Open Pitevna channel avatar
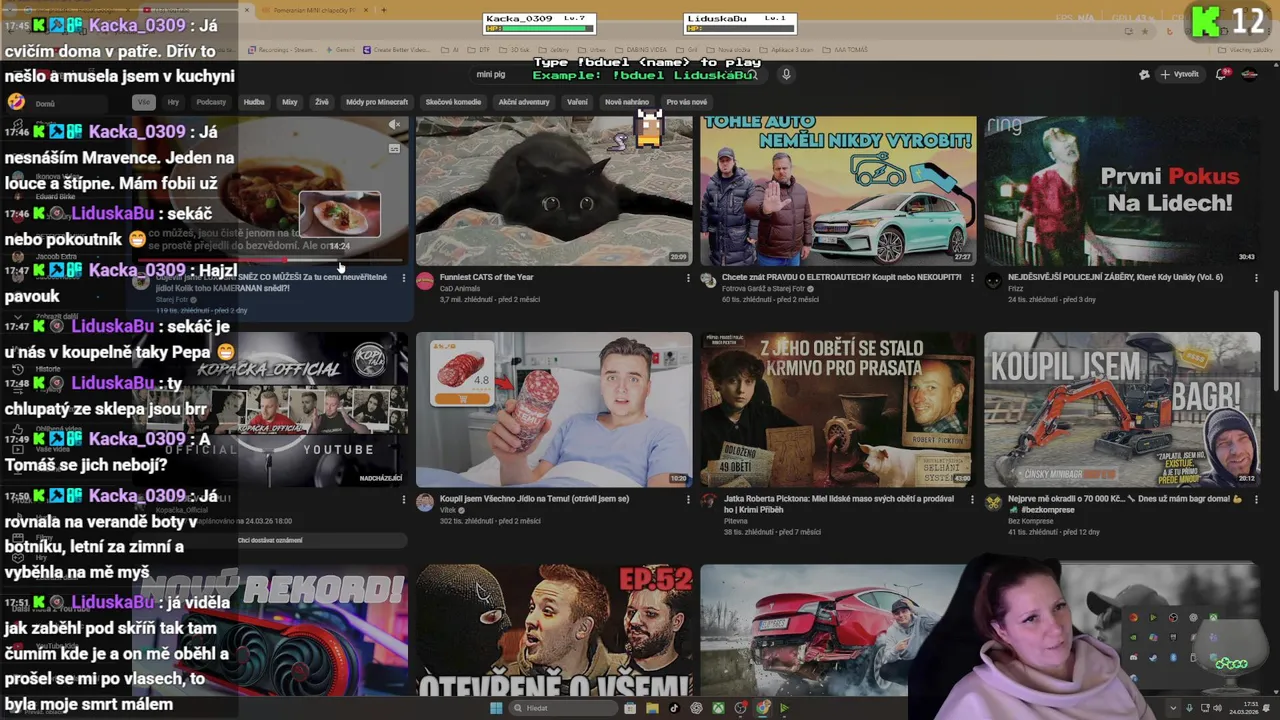 click(x=709, y=502)
